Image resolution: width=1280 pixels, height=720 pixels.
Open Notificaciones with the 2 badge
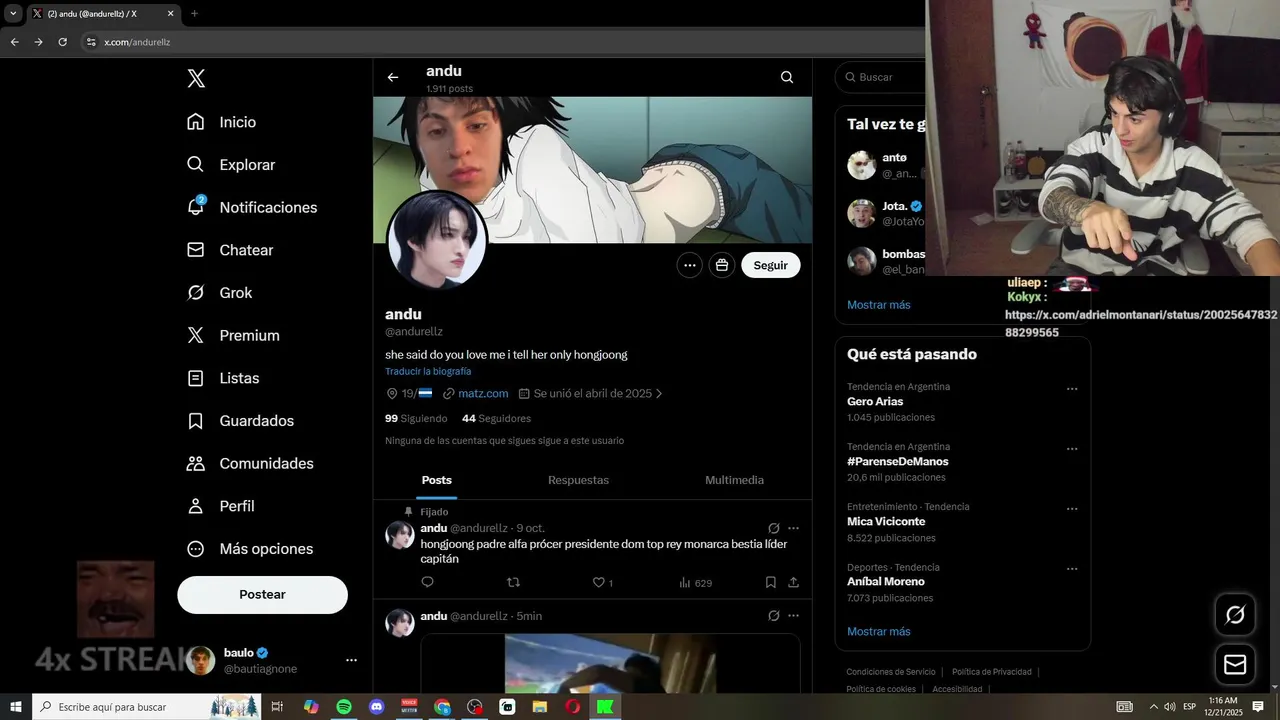(x=251, y=207)
